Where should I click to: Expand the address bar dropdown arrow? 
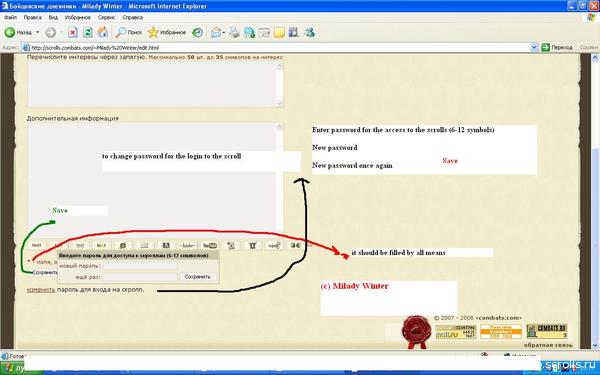[x=535, y=48]
